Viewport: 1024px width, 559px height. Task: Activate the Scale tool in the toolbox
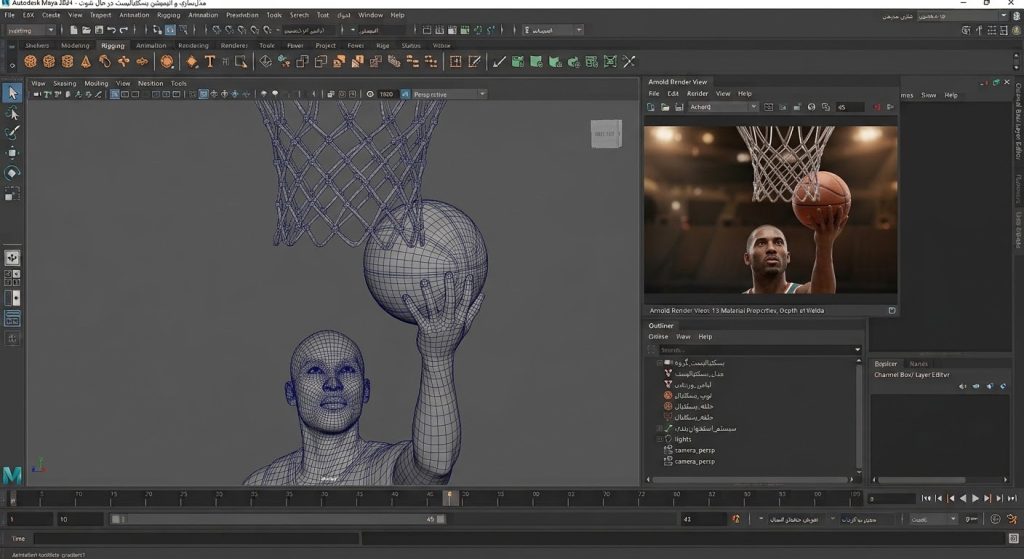click(x=12, y=193)
